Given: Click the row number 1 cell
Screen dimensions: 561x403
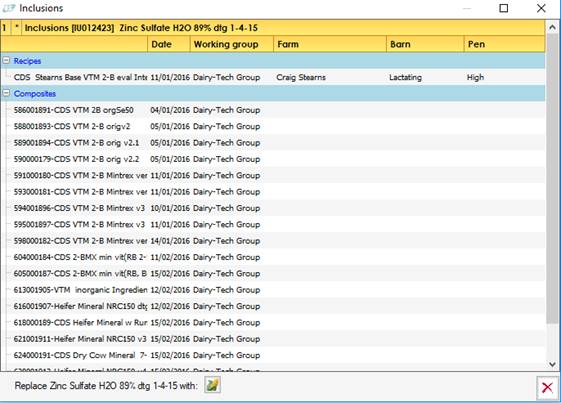Looking at the screenshot, I should (x=5, y=28).
